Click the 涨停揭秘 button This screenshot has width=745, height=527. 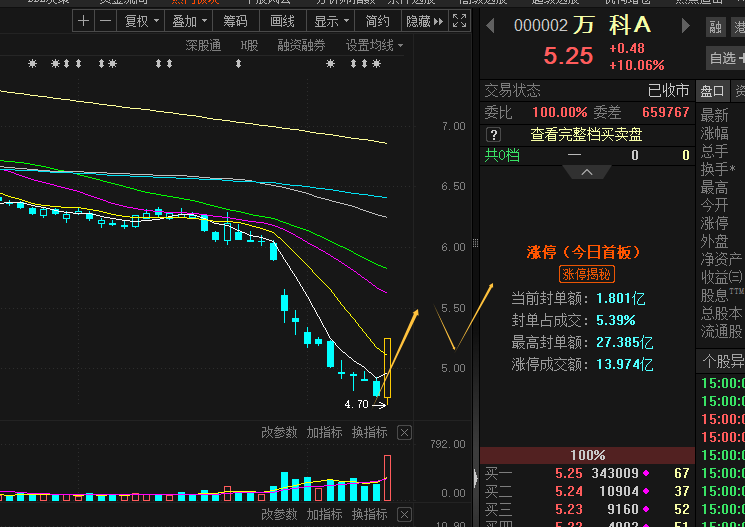tap(587, 274)
